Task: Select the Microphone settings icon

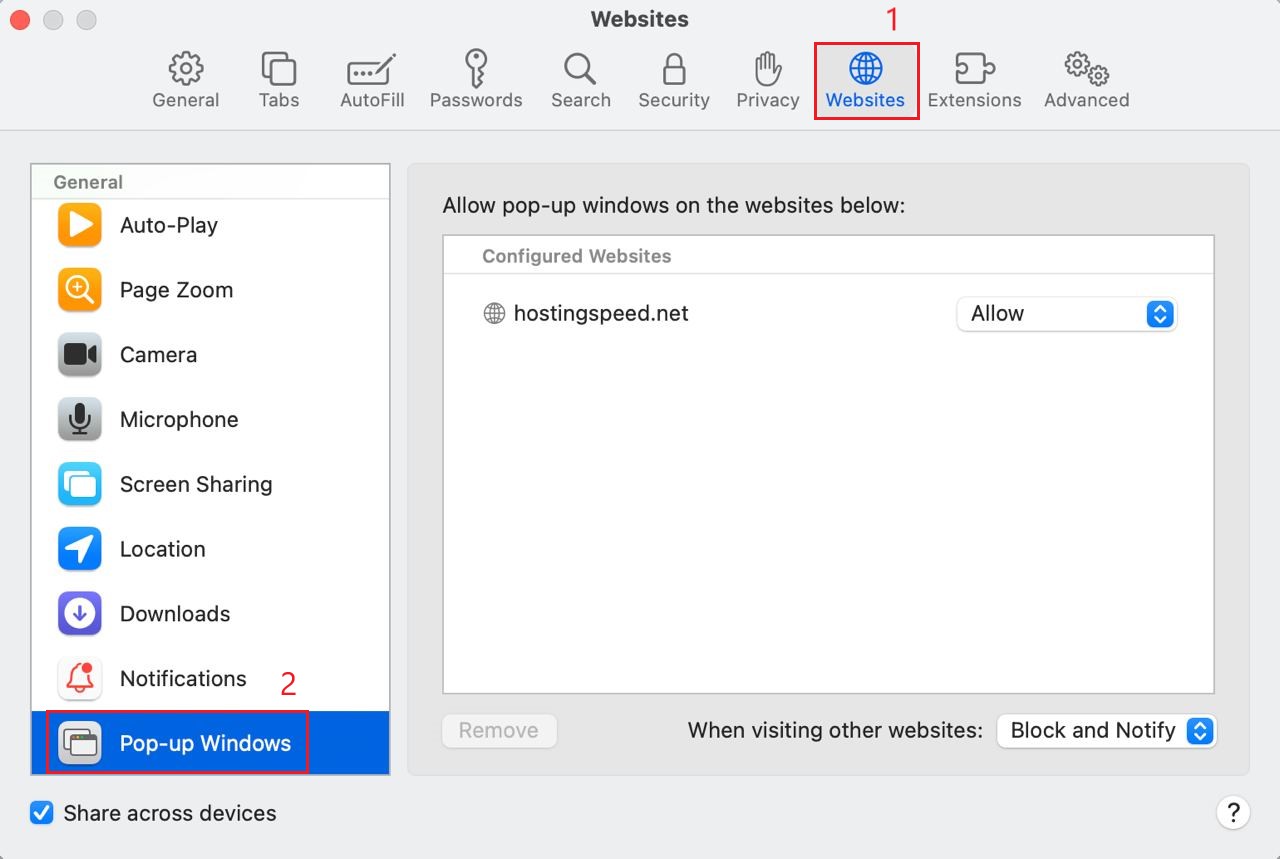Action: 79,419
